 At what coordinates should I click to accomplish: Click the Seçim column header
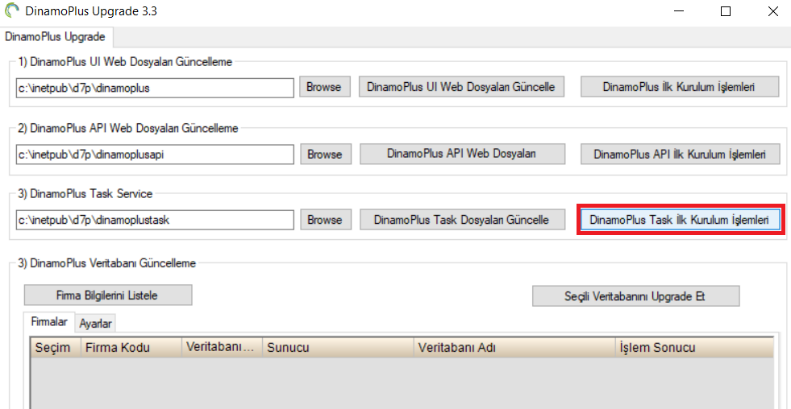[55, 347]
